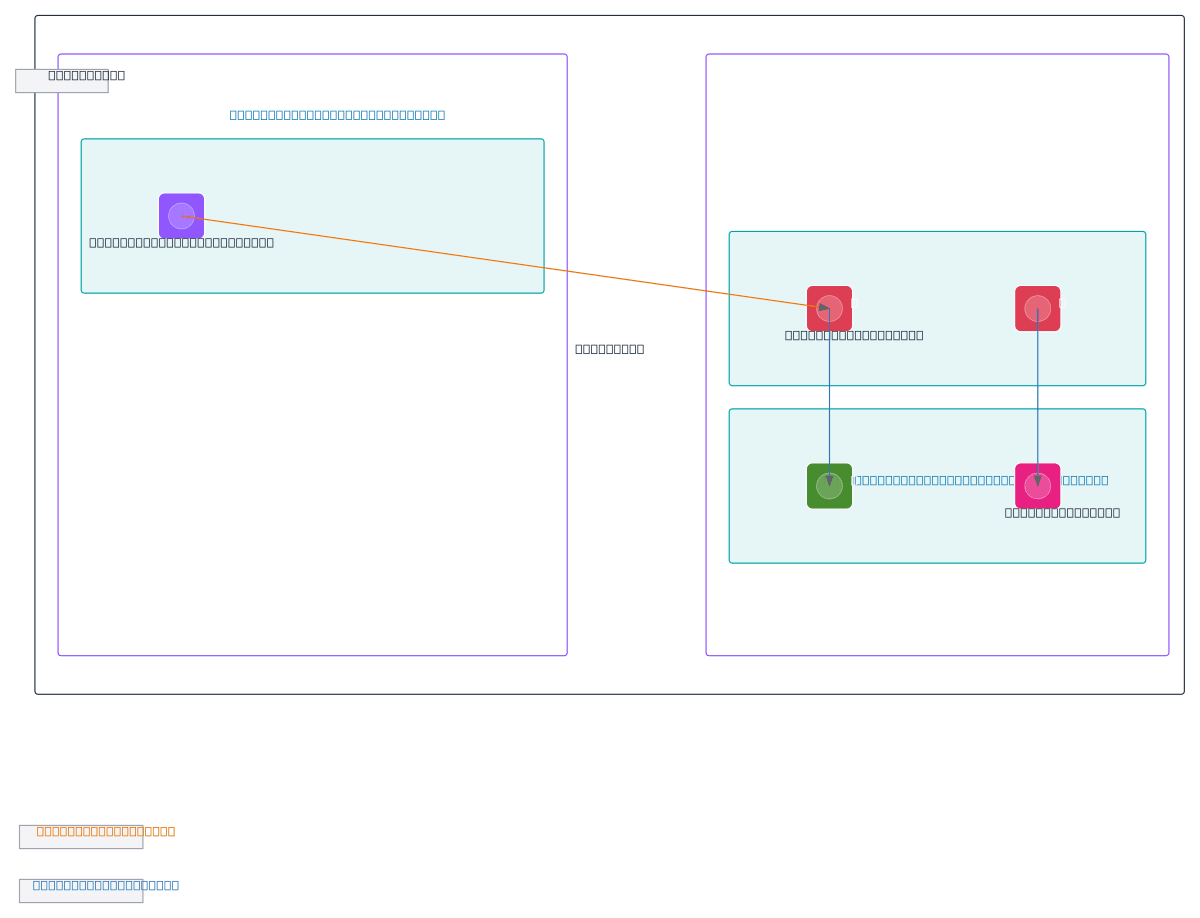Click the orange connector line between nodes
This screenshot has width=1200, height=918.
500,261
